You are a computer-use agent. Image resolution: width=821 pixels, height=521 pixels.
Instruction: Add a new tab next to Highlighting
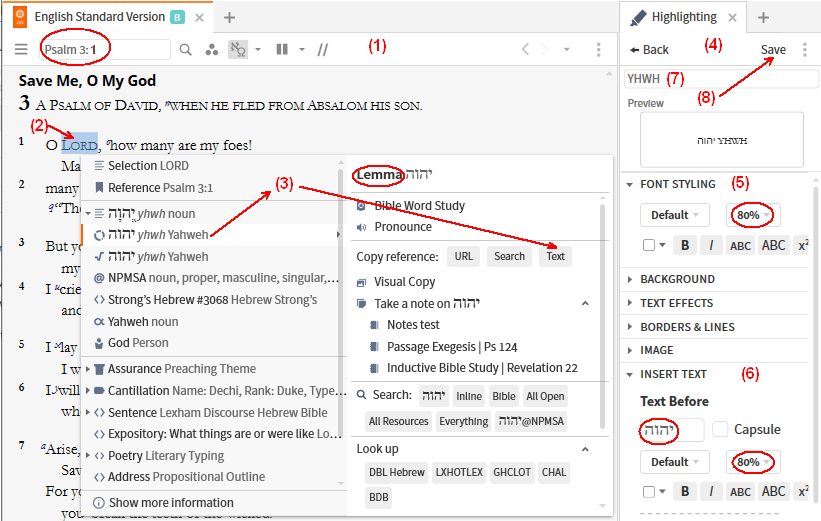[x=763, y=17]
